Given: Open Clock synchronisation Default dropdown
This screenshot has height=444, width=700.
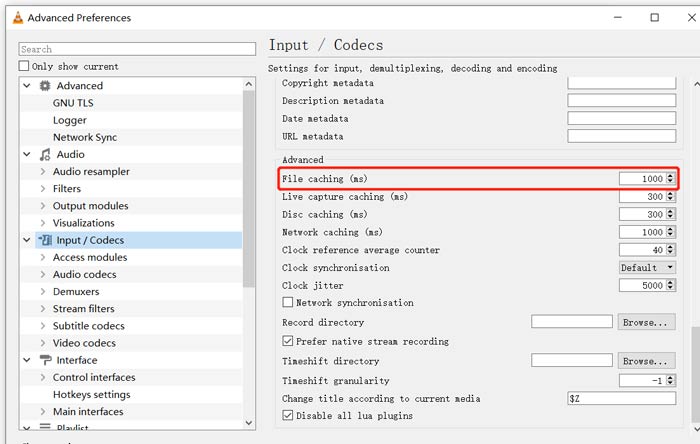Looking at the screenshot, I should tap(647, 268).
